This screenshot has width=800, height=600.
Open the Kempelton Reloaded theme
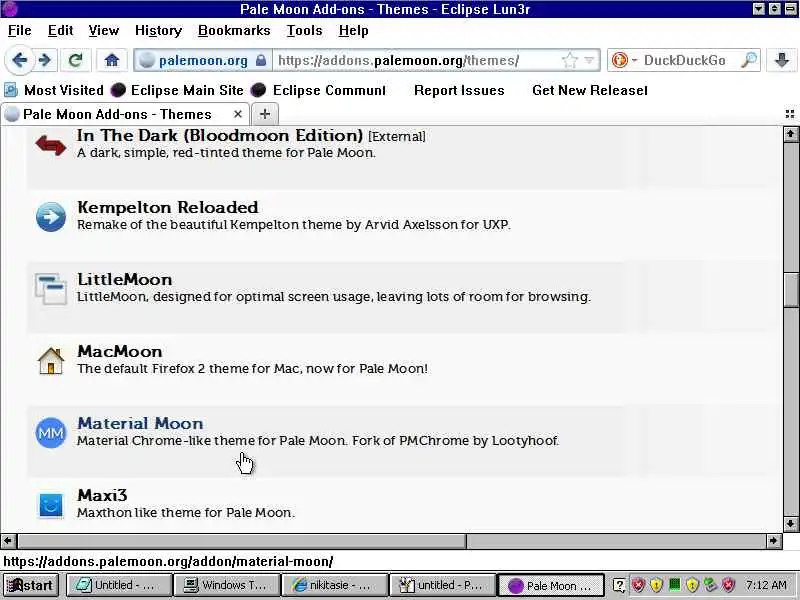[167, 207]
